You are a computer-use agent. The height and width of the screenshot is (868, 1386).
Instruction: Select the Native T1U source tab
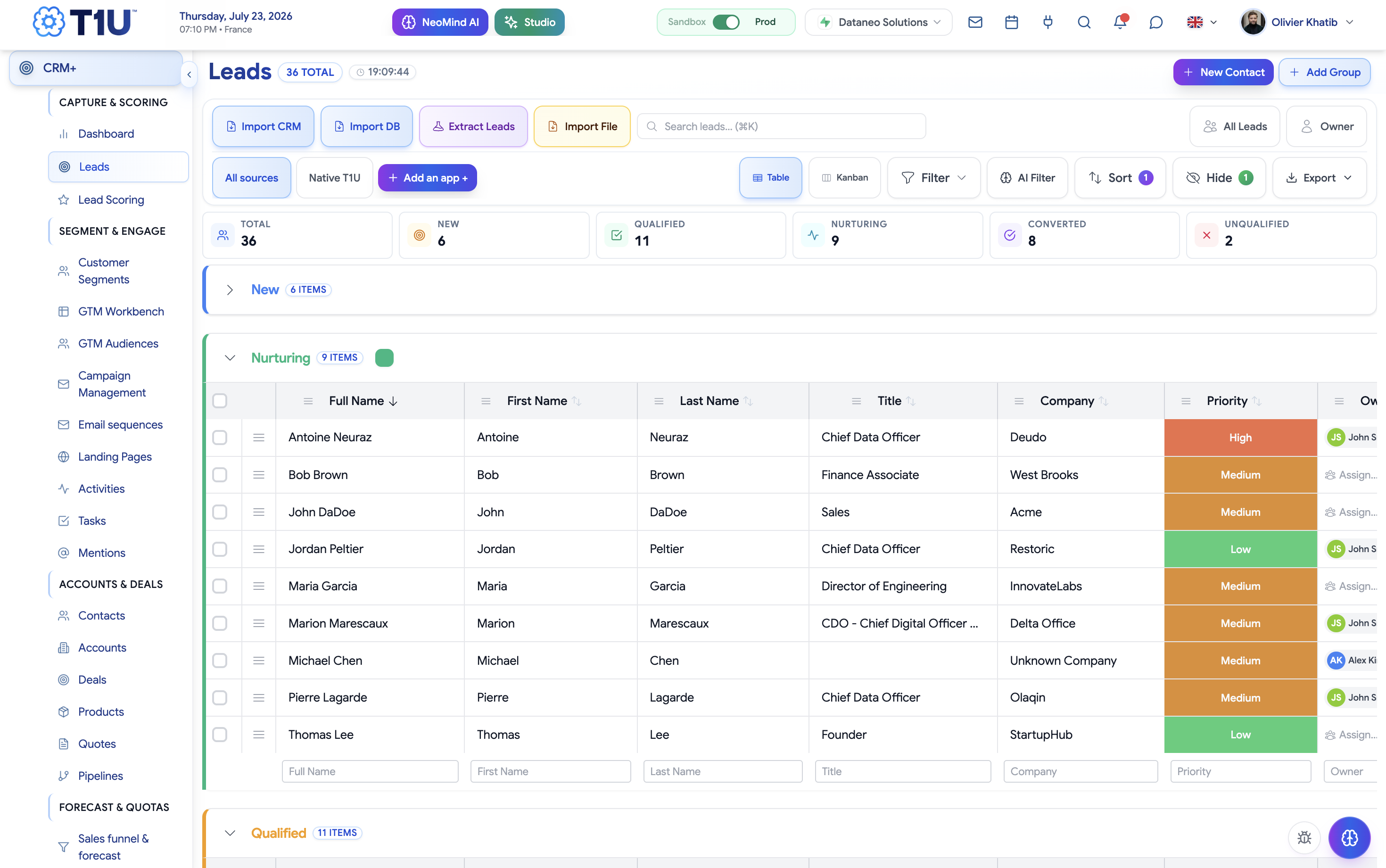point(335,178)
